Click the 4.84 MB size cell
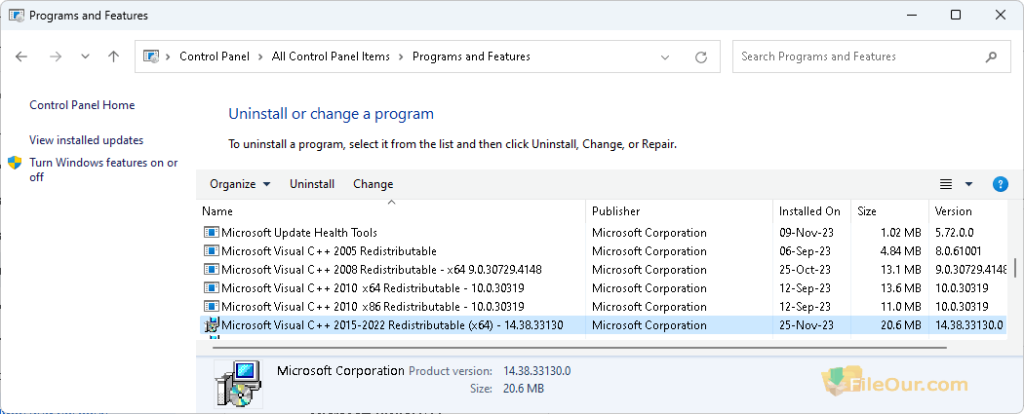This screenshot has width=1024, height=414. pyautogui.click(x=899, y=251)
